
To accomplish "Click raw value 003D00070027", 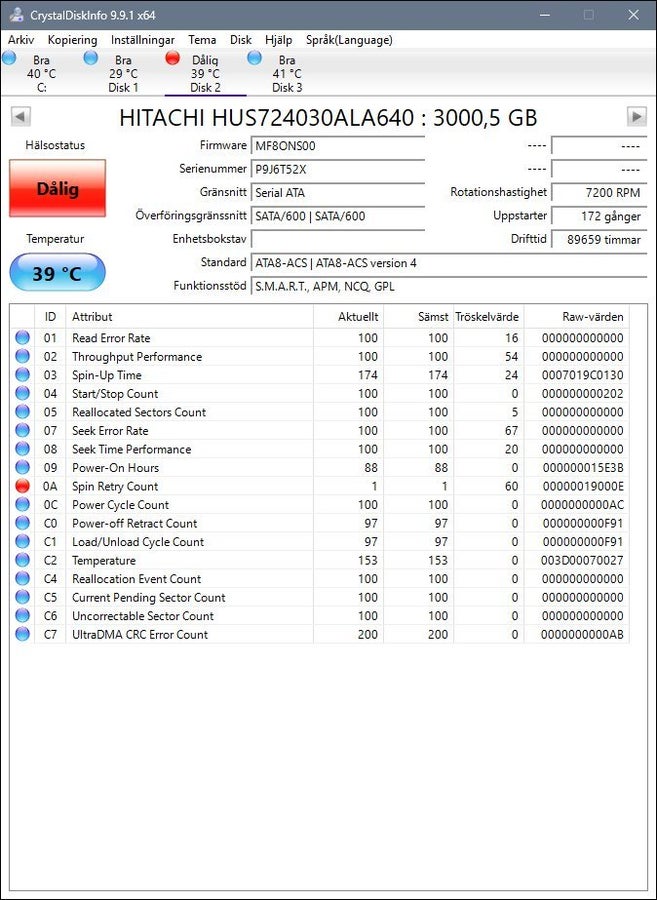I will click(x=582, y=561).
